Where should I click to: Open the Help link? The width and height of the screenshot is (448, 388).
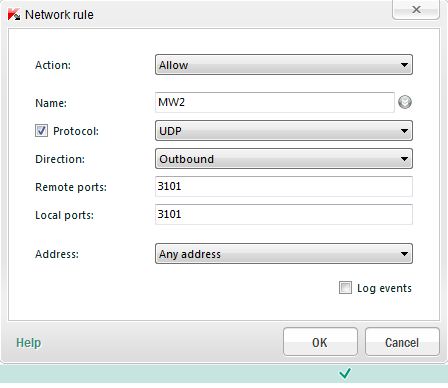coord(29,343)
